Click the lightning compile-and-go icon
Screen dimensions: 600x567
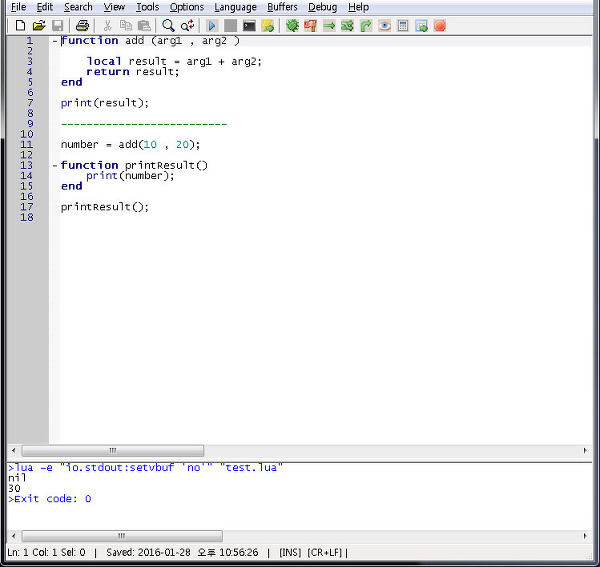[268, 26]
